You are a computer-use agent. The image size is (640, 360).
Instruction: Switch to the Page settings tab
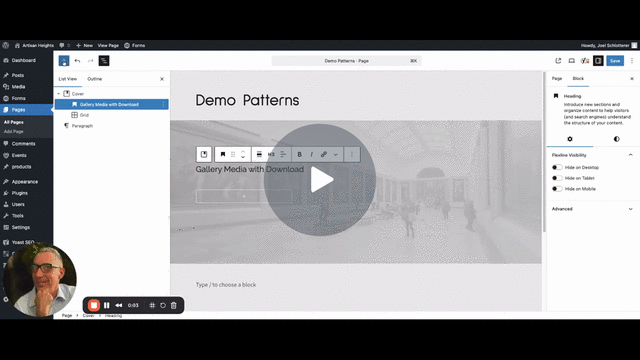click(x=557, y=78)
